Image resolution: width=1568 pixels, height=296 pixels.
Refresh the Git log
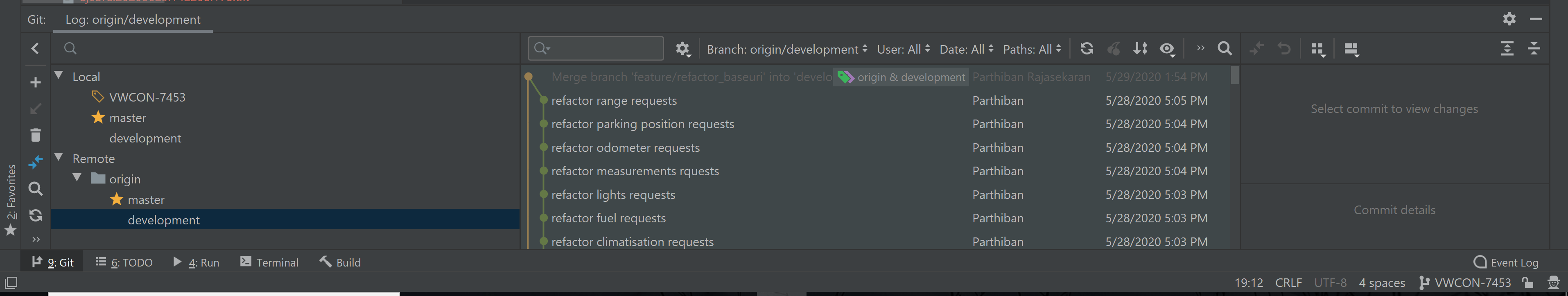click(x=1087, y=49)
